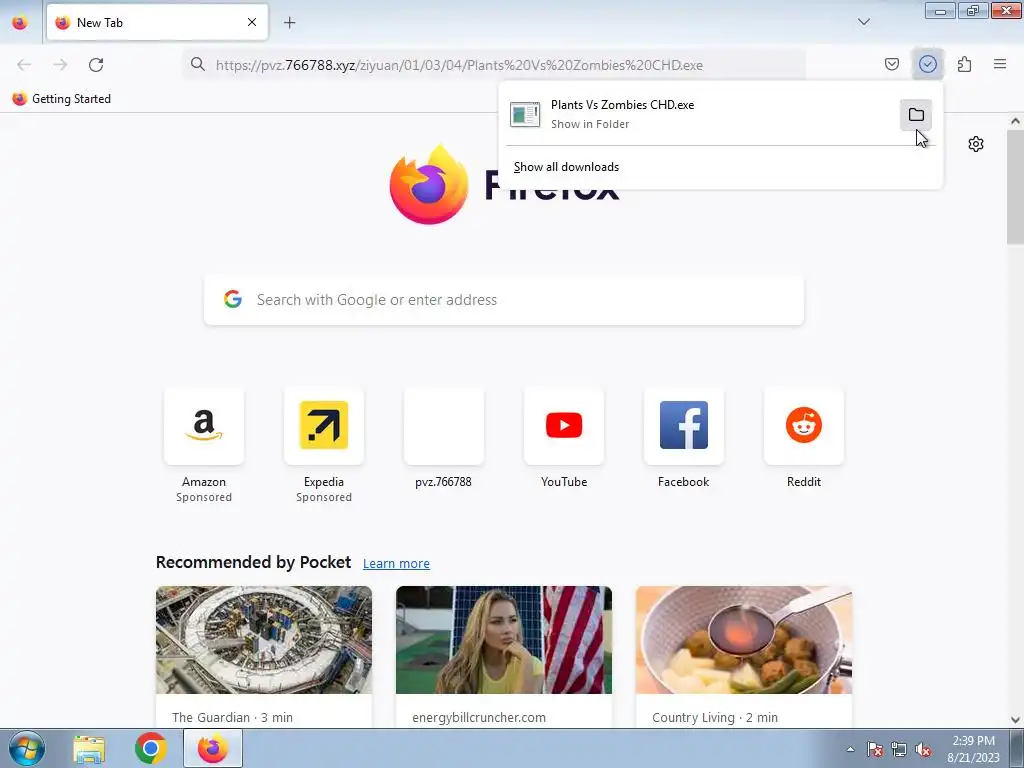Open network status tray icon
The width and height of the screenshot is (1024, 768).
coord(899,749)
